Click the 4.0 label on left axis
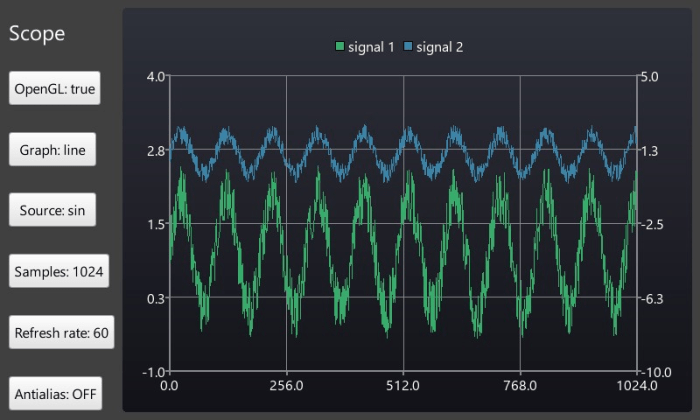This screenshot has width=700, height=420. pyautogui.click(x=155, y=77)
